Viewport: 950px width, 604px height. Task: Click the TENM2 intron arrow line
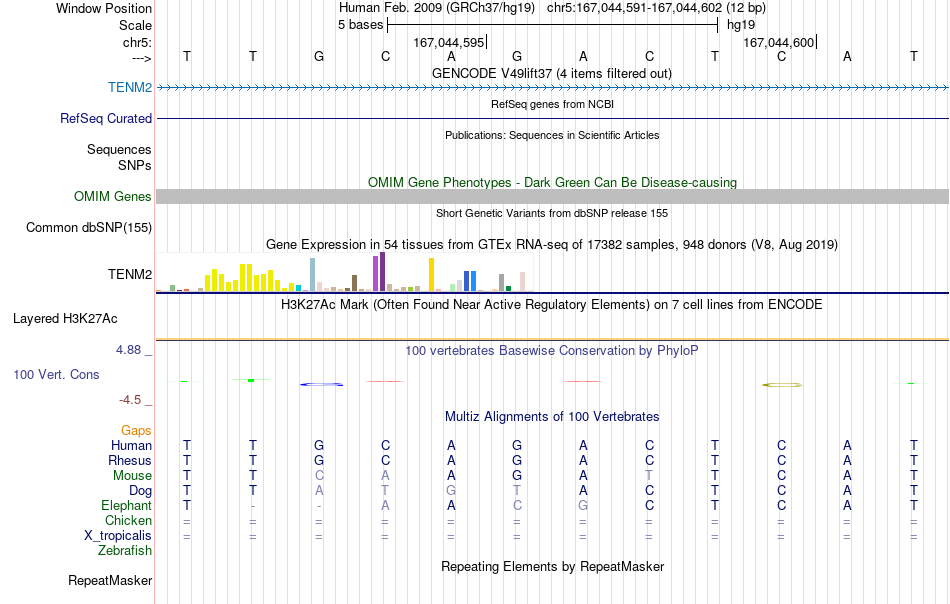pos(552,88)
